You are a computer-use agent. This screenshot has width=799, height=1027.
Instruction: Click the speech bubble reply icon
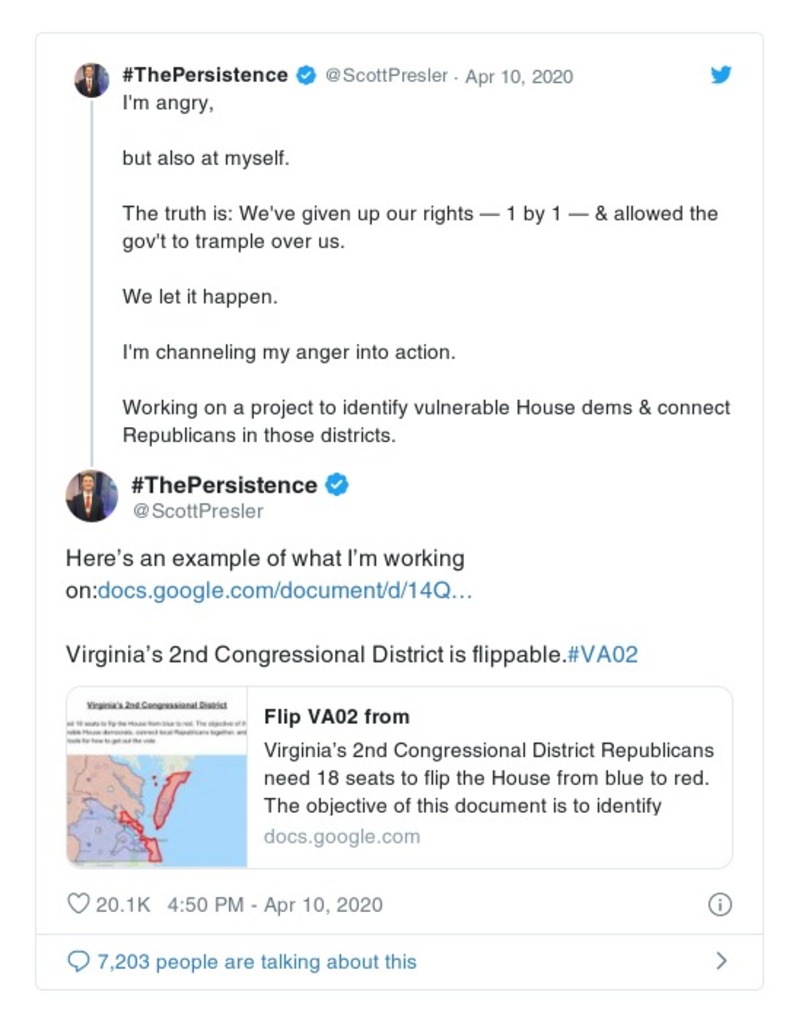78,962
